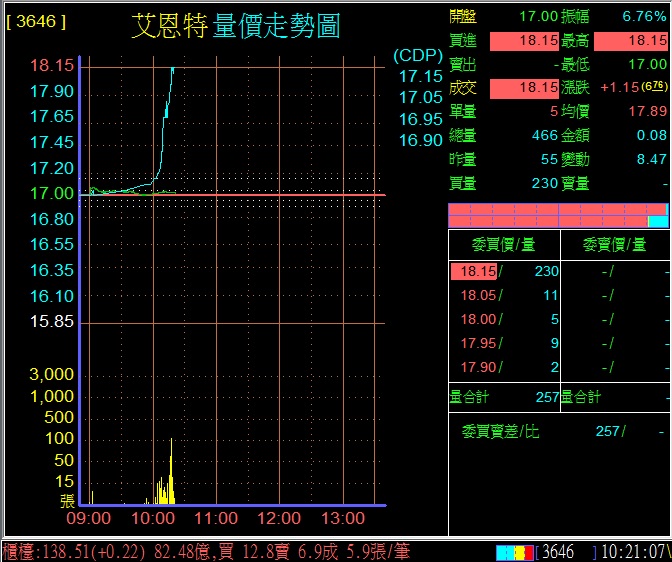Click the 總量 value 466
The image size is (672, 562).
point(545,135)
